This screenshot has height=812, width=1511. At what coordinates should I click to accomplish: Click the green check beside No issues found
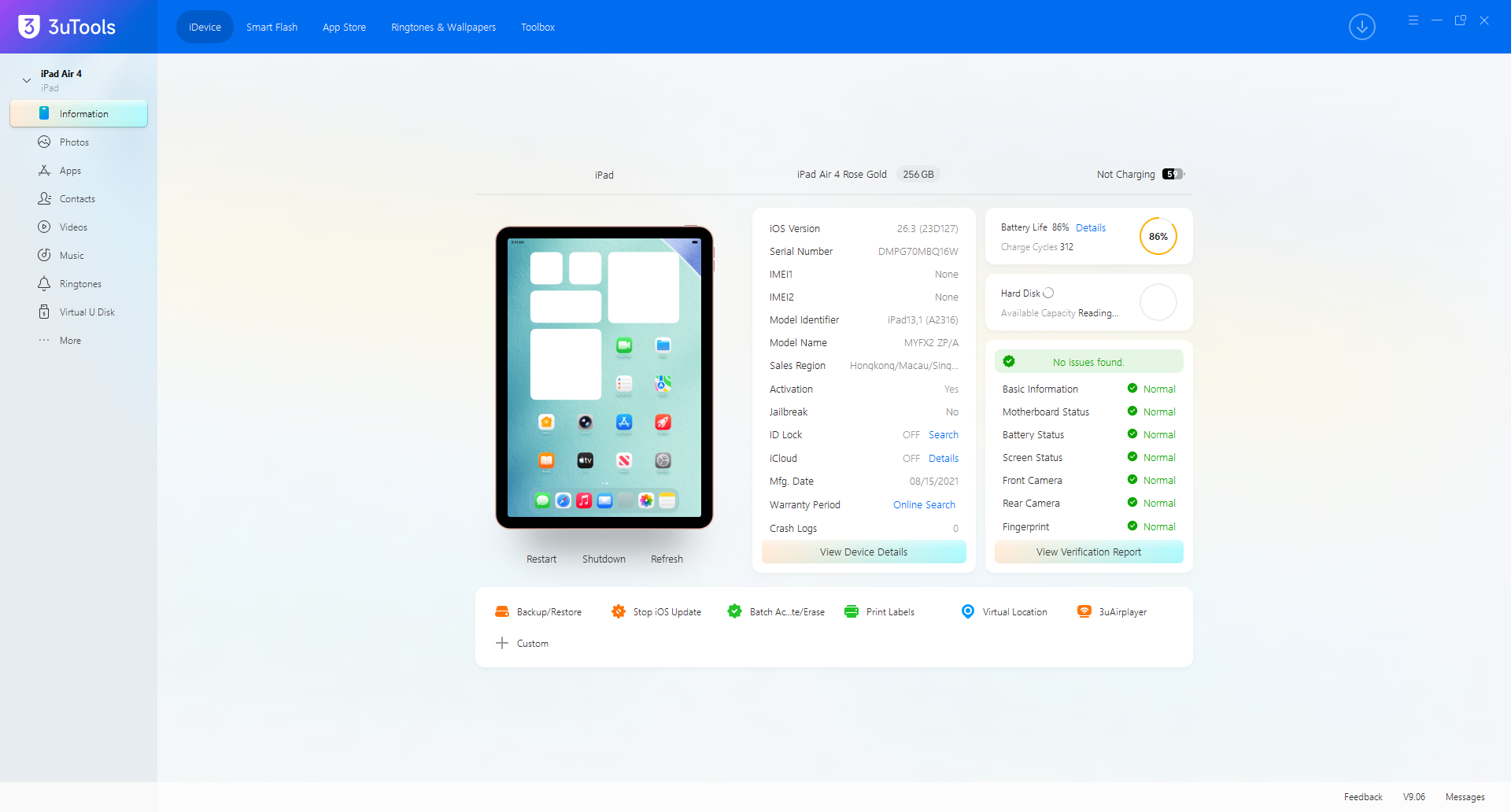[1009, 361]
